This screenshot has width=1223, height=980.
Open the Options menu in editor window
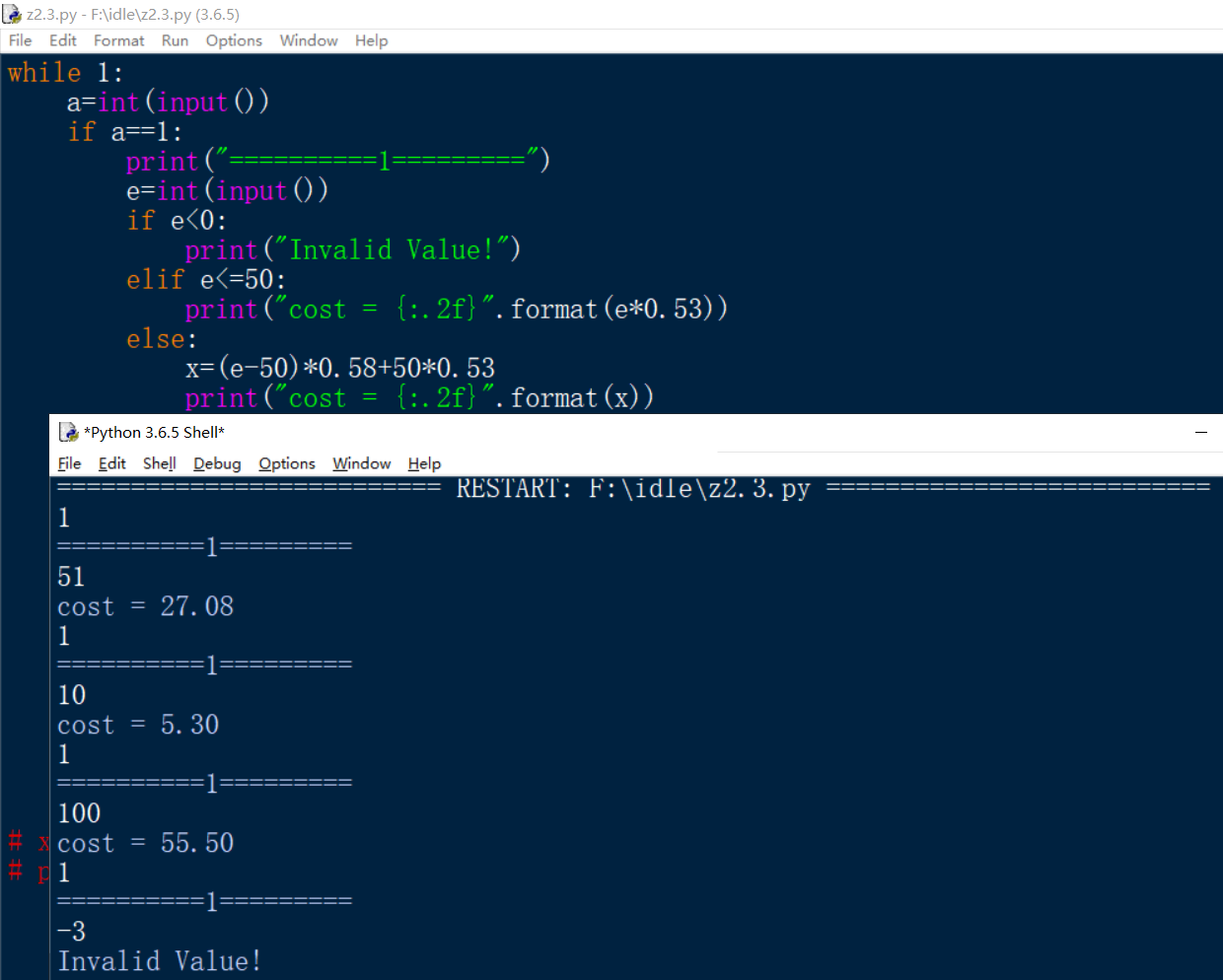(234, 40)
